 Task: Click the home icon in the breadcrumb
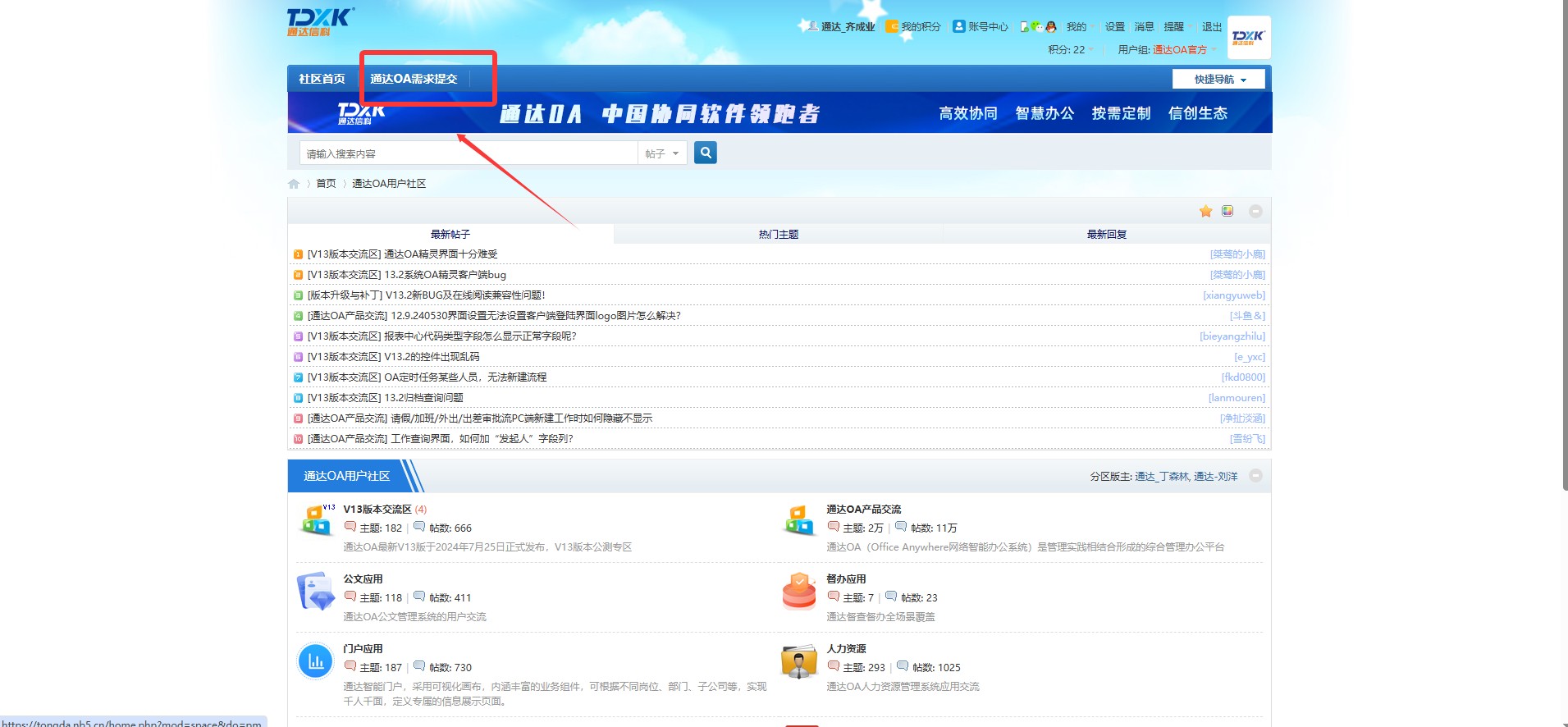coord(294,184)
